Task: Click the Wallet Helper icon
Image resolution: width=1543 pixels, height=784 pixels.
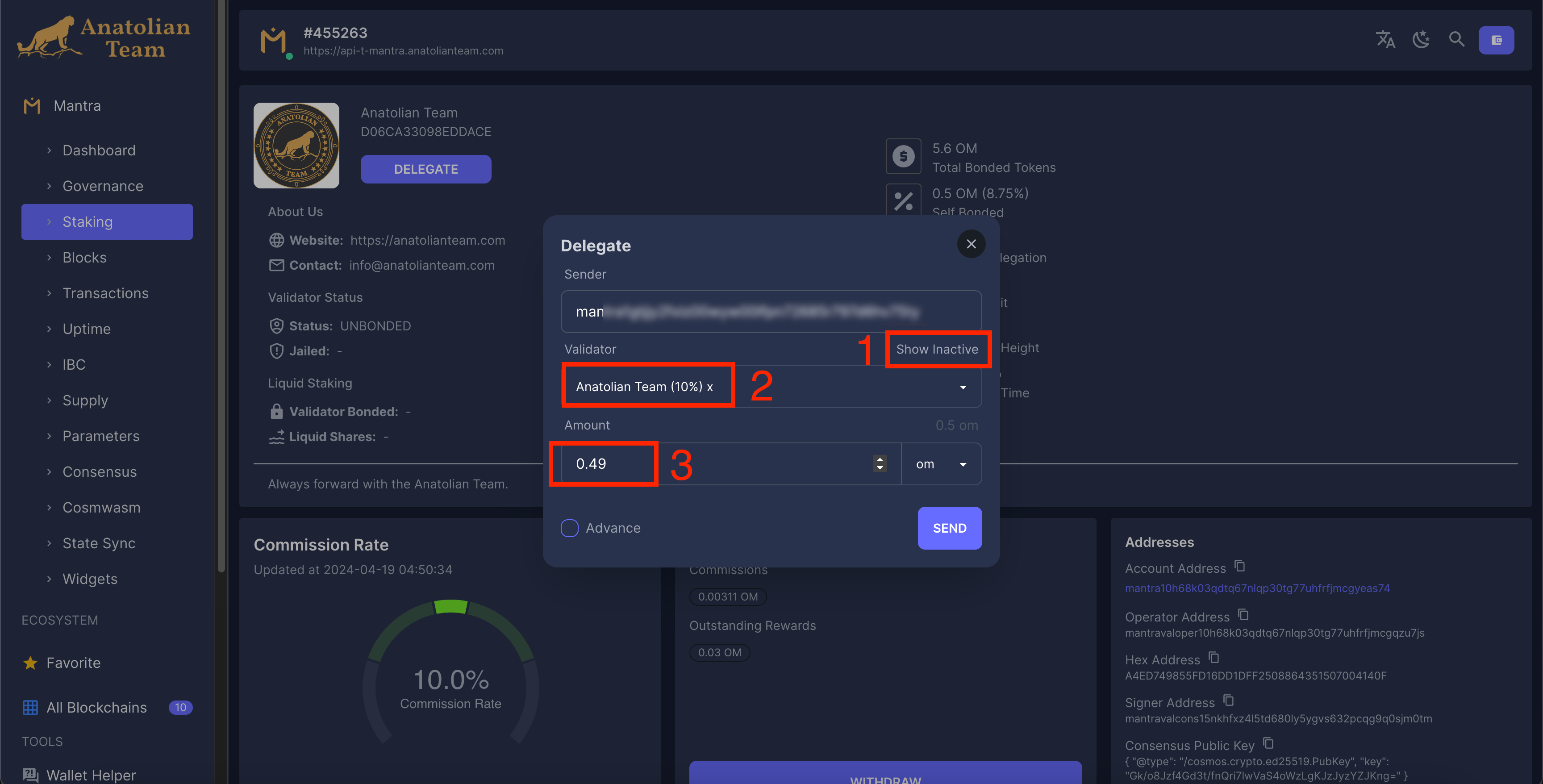Action: tap(30, 775)
